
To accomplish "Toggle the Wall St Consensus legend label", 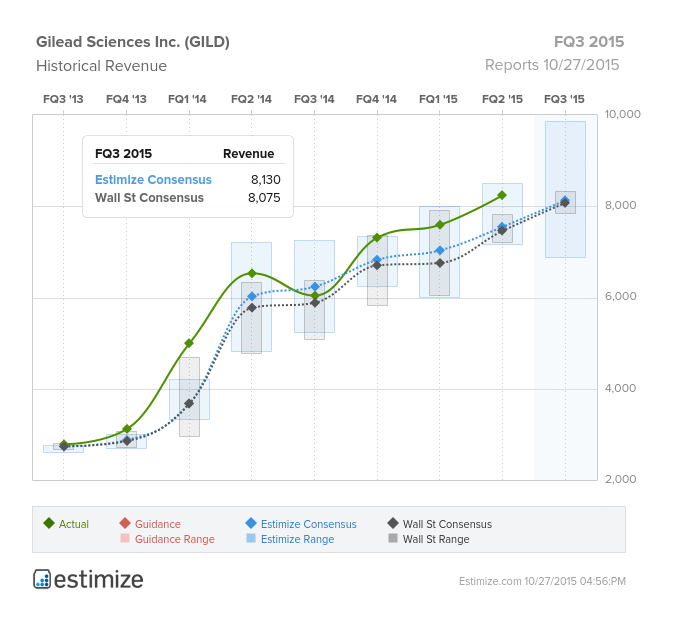I will (447, 524).
